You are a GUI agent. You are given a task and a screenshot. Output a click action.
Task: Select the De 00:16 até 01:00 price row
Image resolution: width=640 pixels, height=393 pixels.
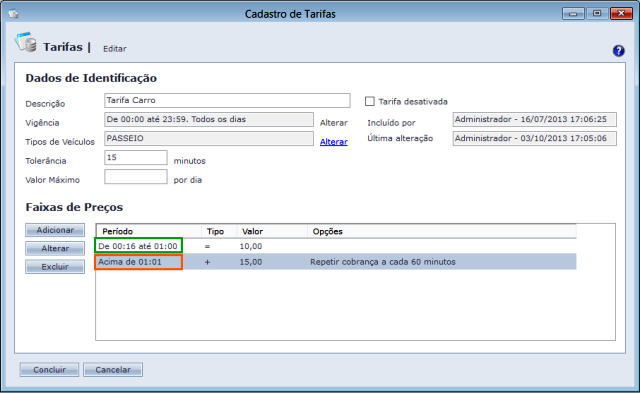336,246
